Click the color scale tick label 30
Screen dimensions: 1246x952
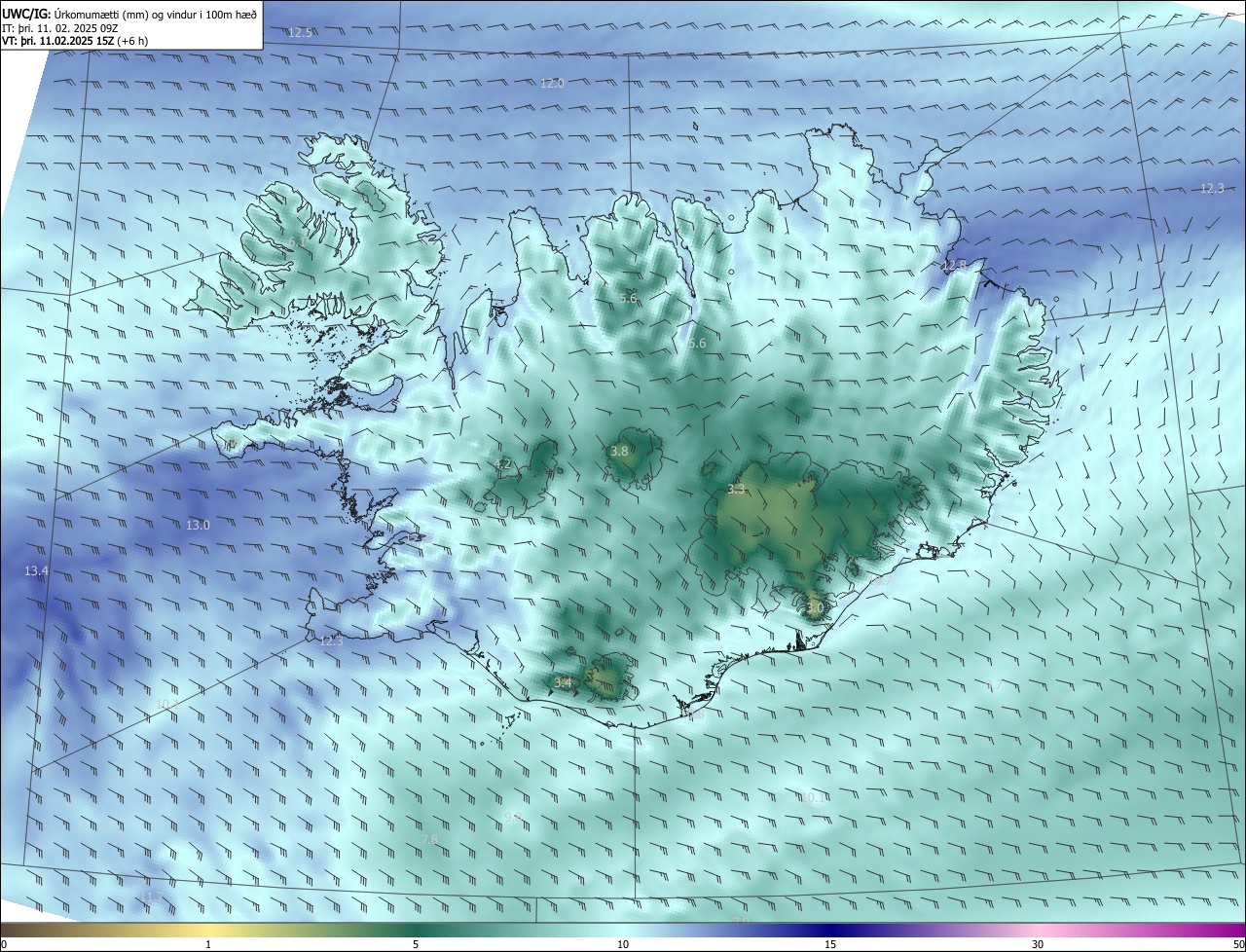tap(1038, 944)
